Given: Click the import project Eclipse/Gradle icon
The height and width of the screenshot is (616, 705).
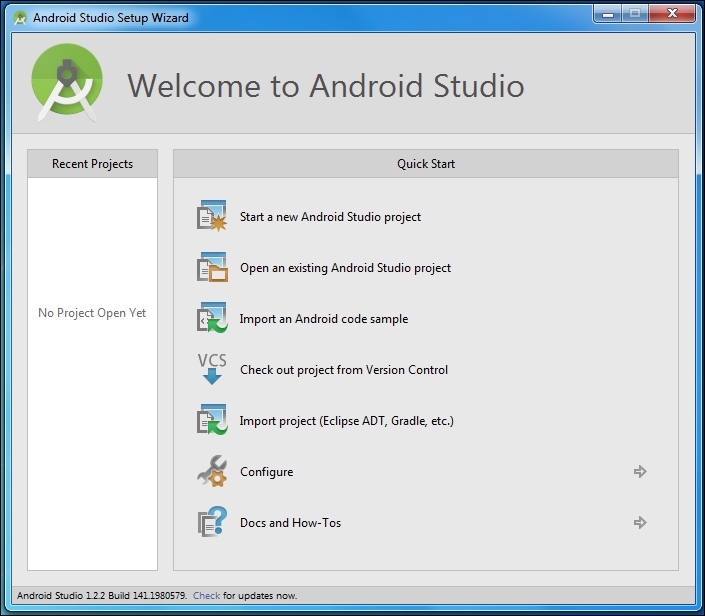Looking at the screenshot, I should point(212,420).
